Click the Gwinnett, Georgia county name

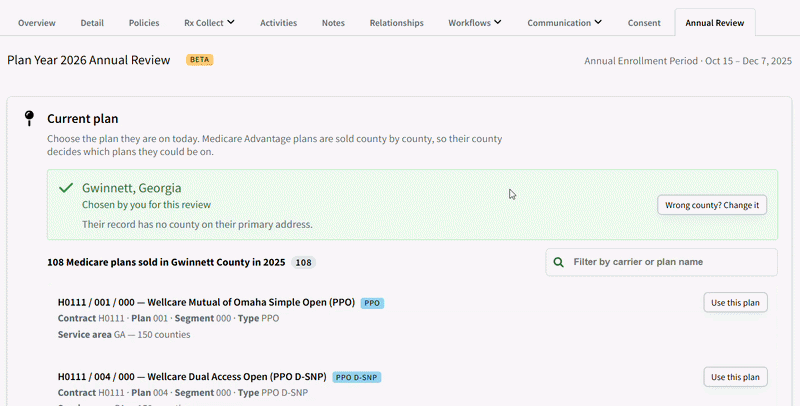coord(132,188)
